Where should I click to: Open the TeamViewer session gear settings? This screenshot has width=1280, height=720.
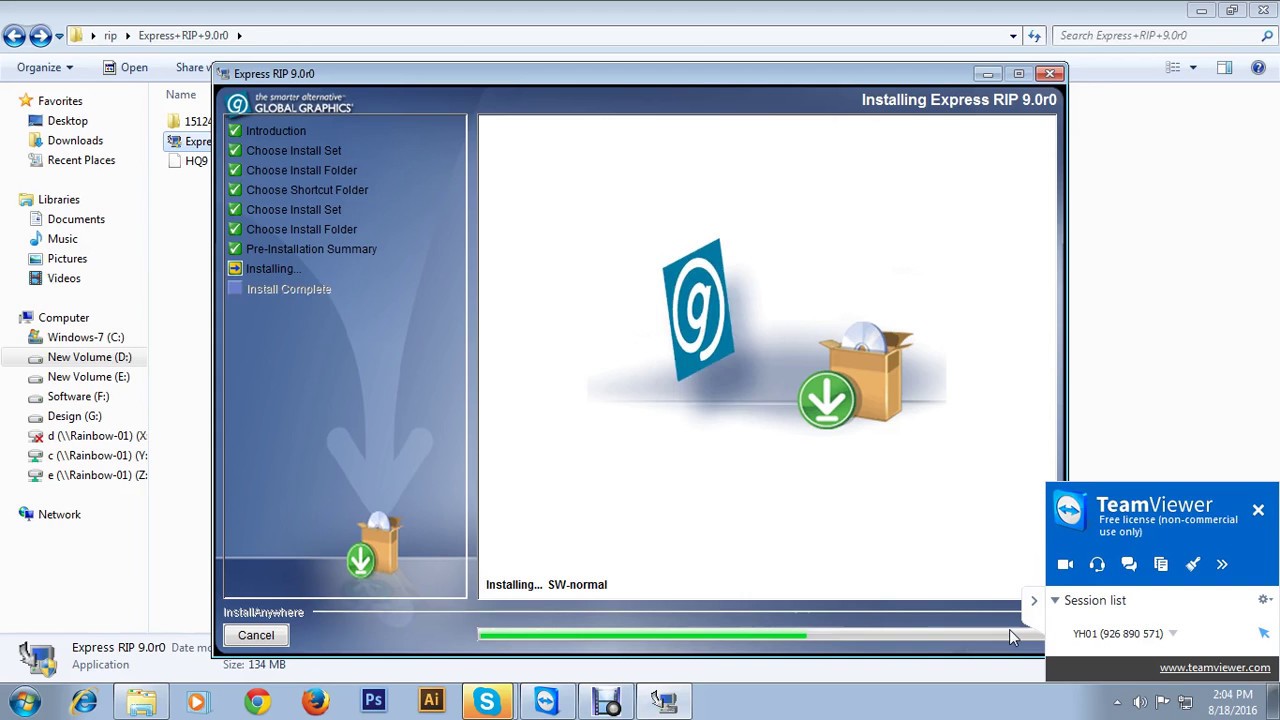(x=1265, y=600)
